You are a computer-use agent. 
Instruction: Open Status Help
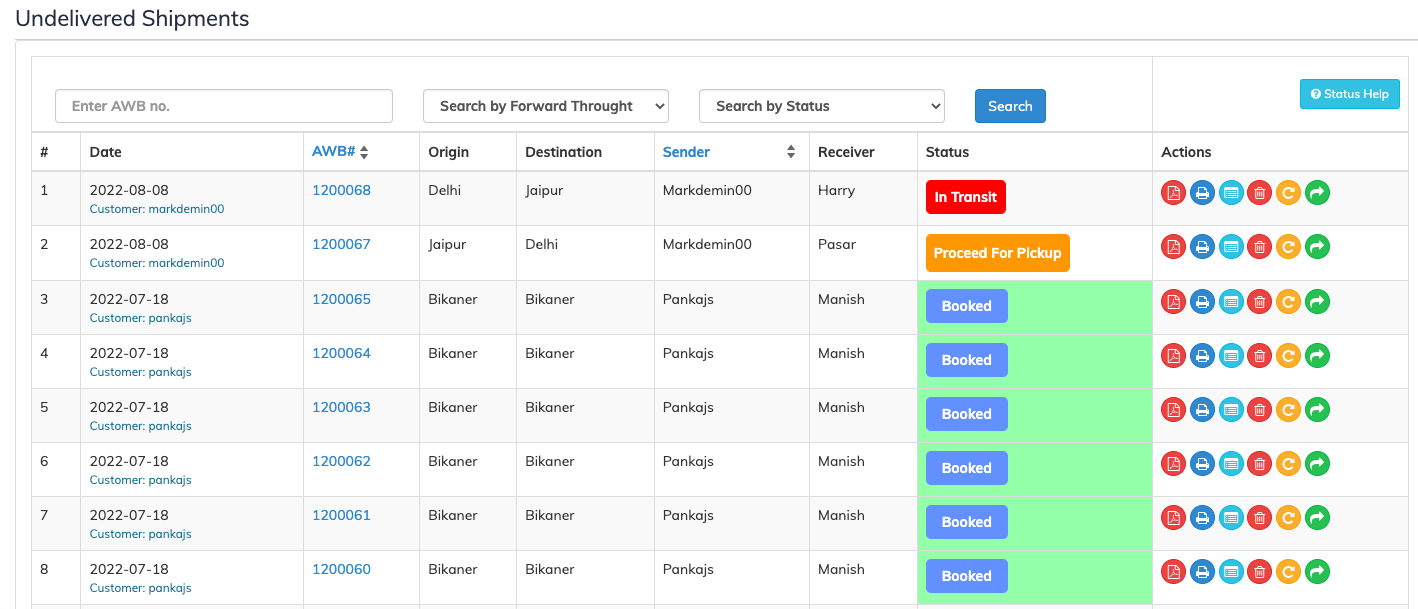coord(1349,94)
